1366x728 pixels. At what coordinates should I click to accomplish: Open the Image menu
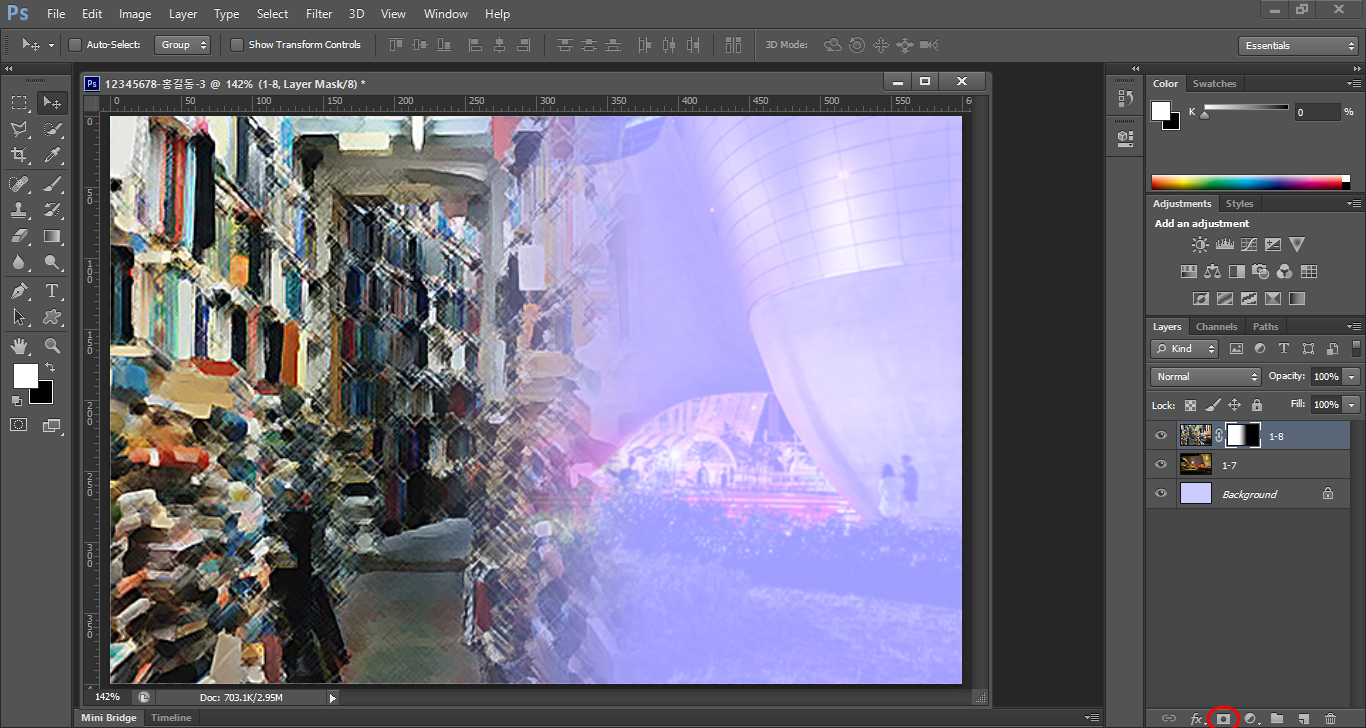click(135, 14)
